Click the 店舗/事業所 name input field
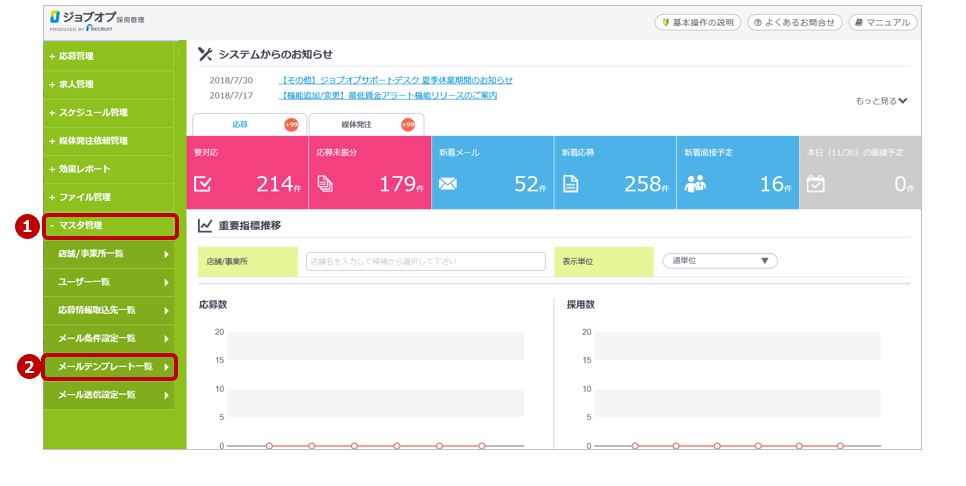 [426, 261]
